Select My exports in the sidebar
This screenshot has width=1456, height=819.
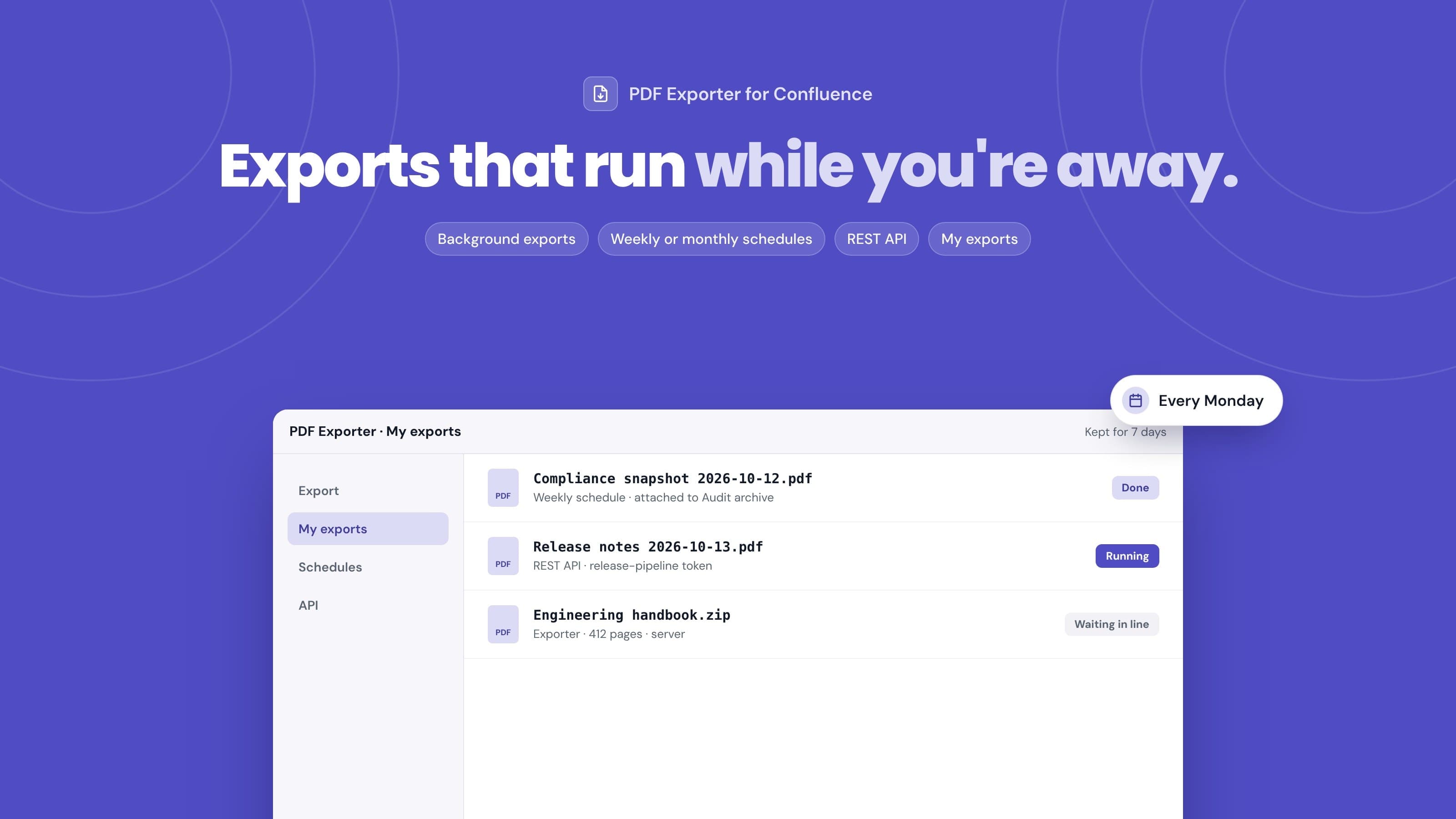pyautogui.click(x=368, y=529)
